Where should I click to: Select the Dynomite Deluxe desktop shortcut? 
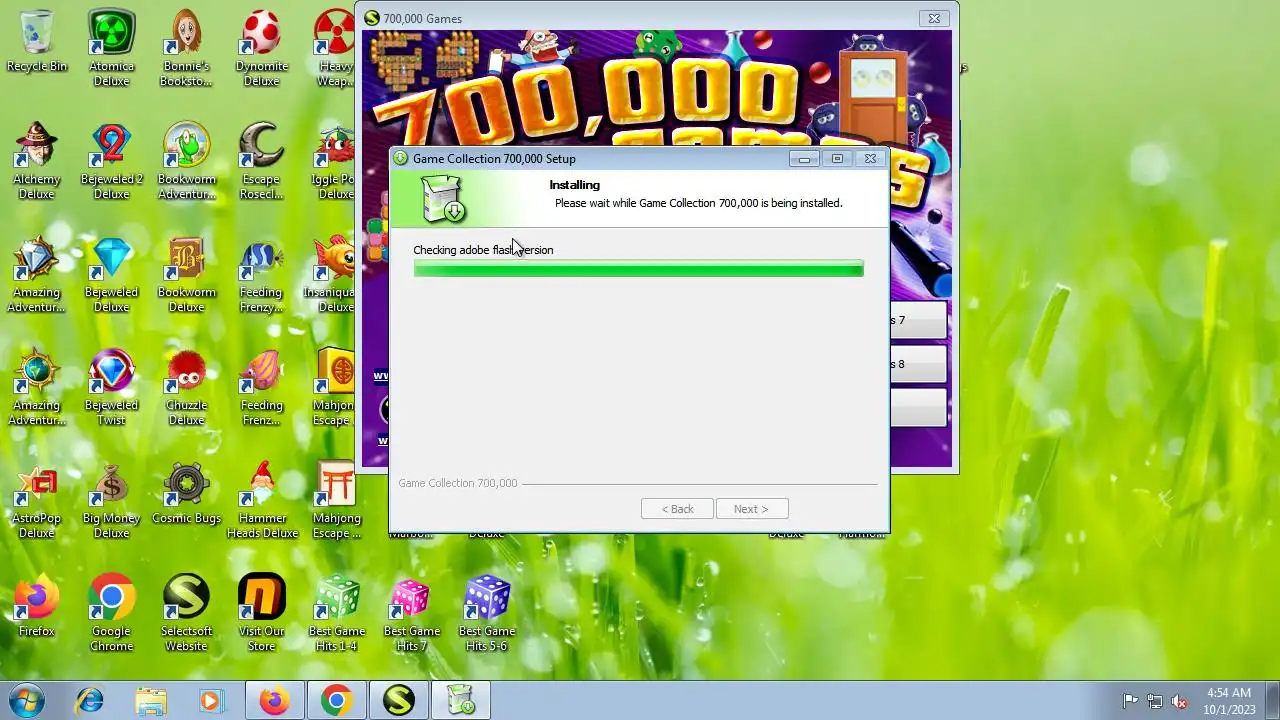pos(261,48)
